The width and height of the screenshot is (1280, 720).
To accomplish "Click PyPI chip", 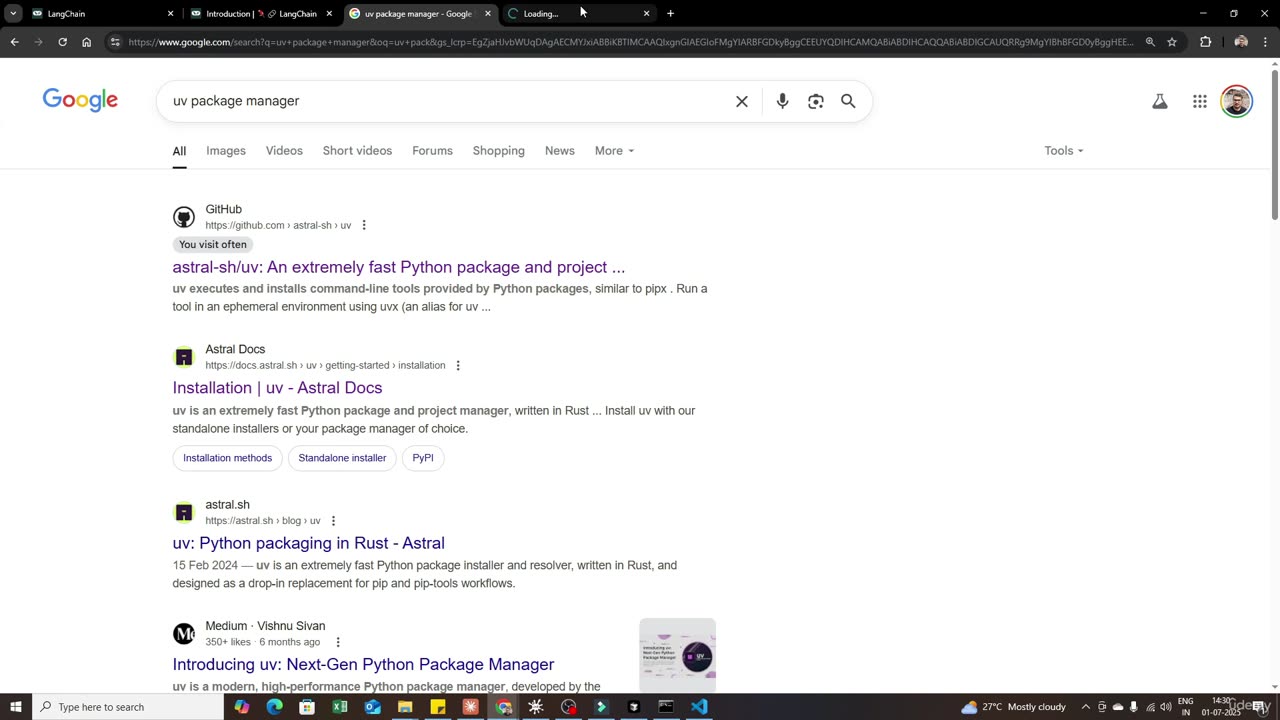I will (x=423, y=458).
